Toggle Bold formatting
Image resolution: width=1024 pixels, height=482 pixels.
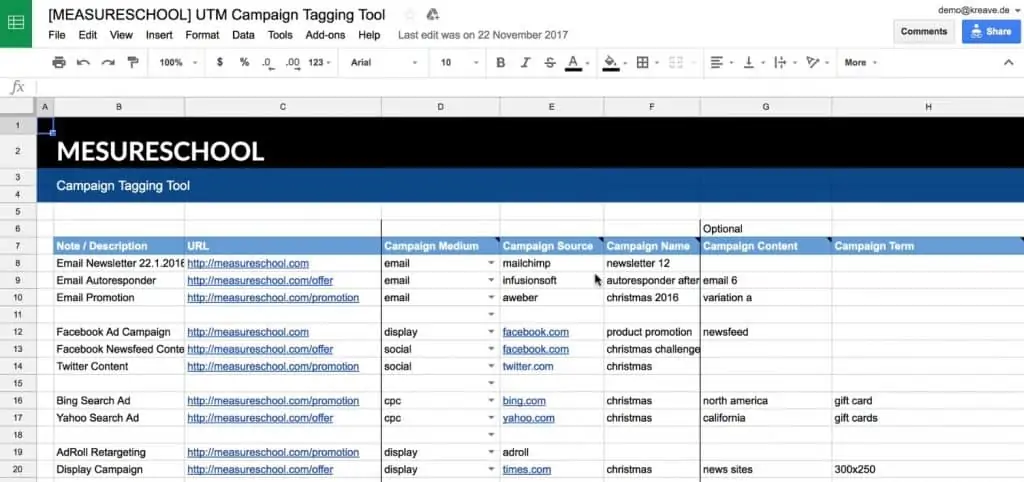(501, 63)
